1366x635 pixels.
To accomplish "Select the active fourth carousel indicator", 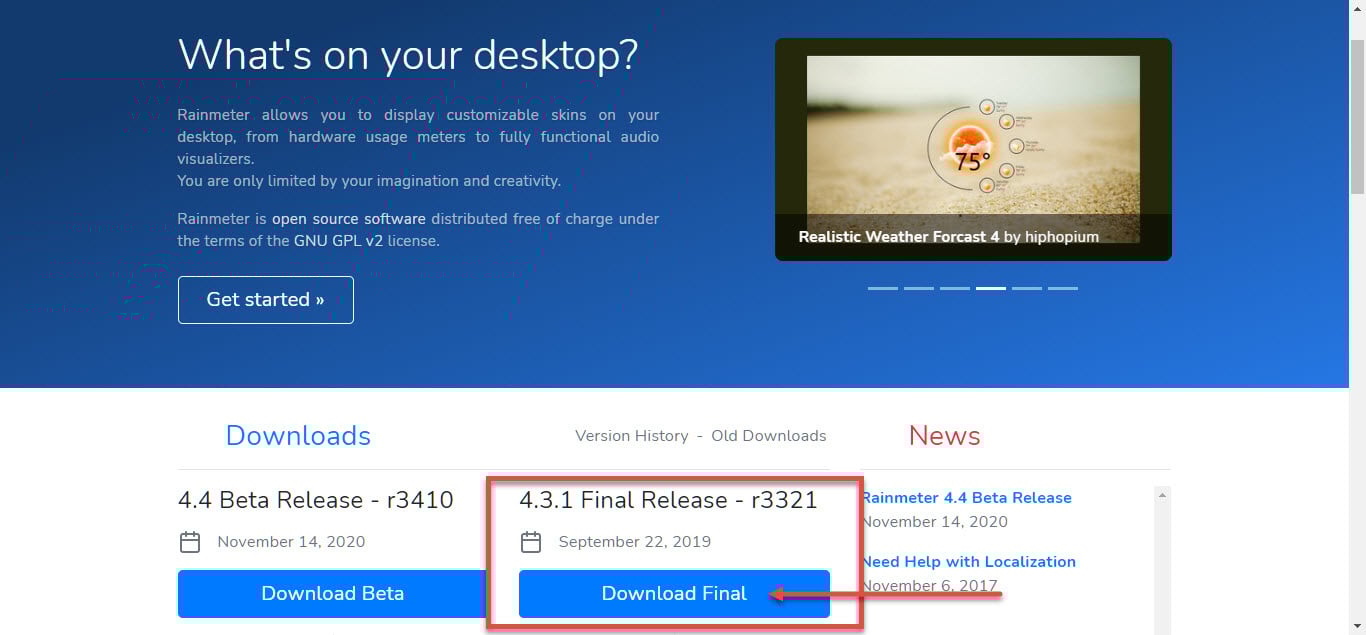I will tap(991, 288).
